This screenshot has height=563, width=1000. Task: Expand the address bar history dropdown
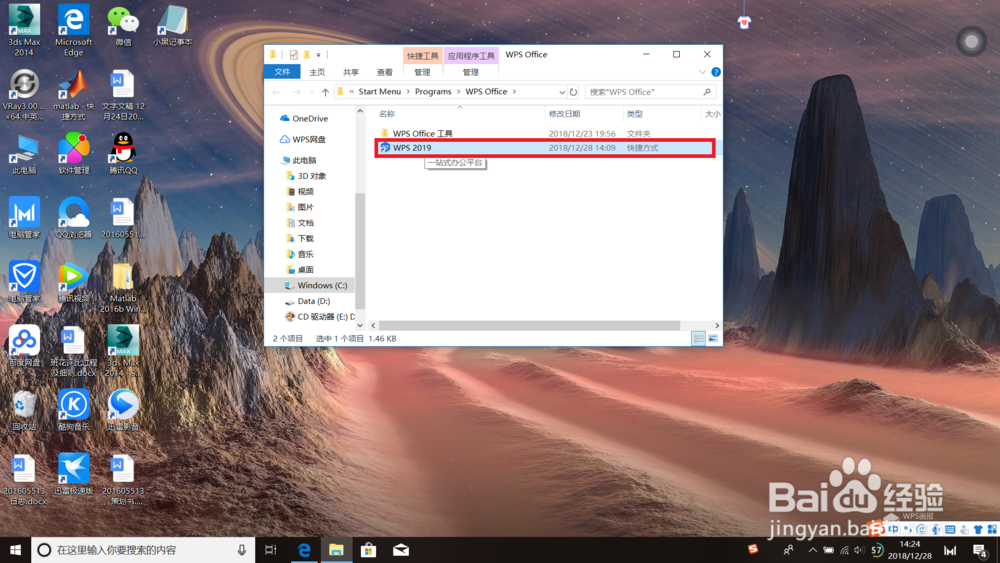562,92
